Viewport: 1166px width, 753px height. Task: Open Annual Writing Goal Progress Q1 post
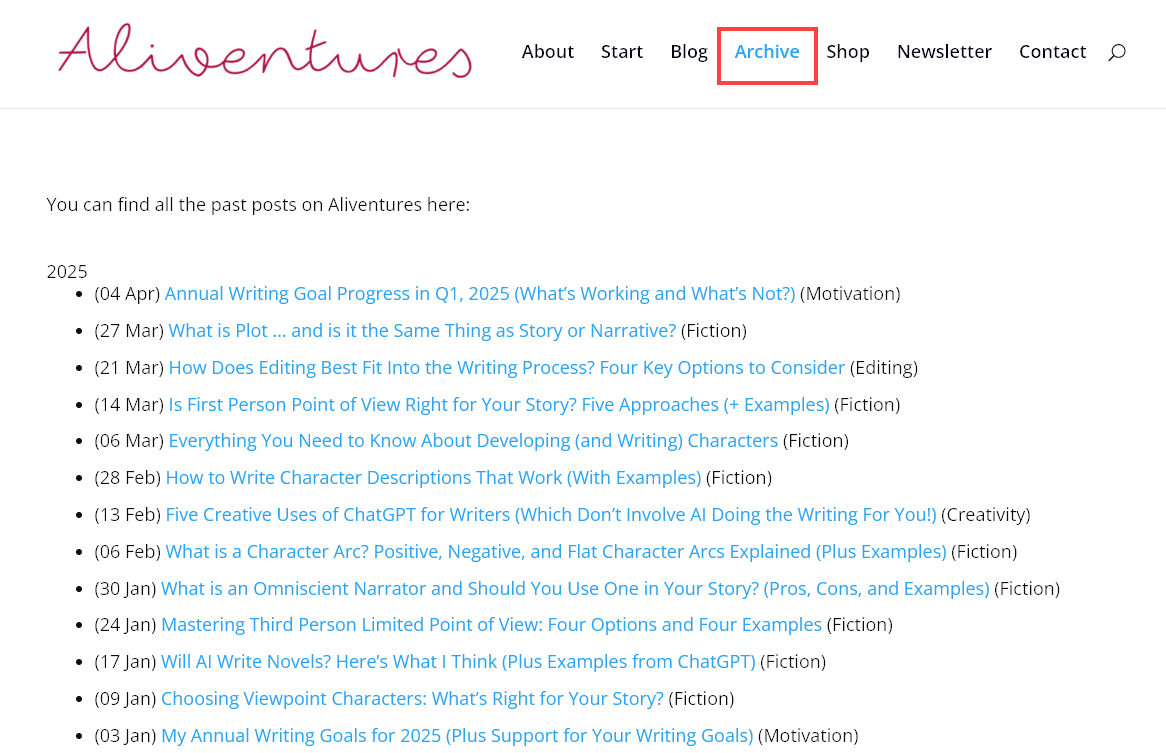(x=480, y=294)
